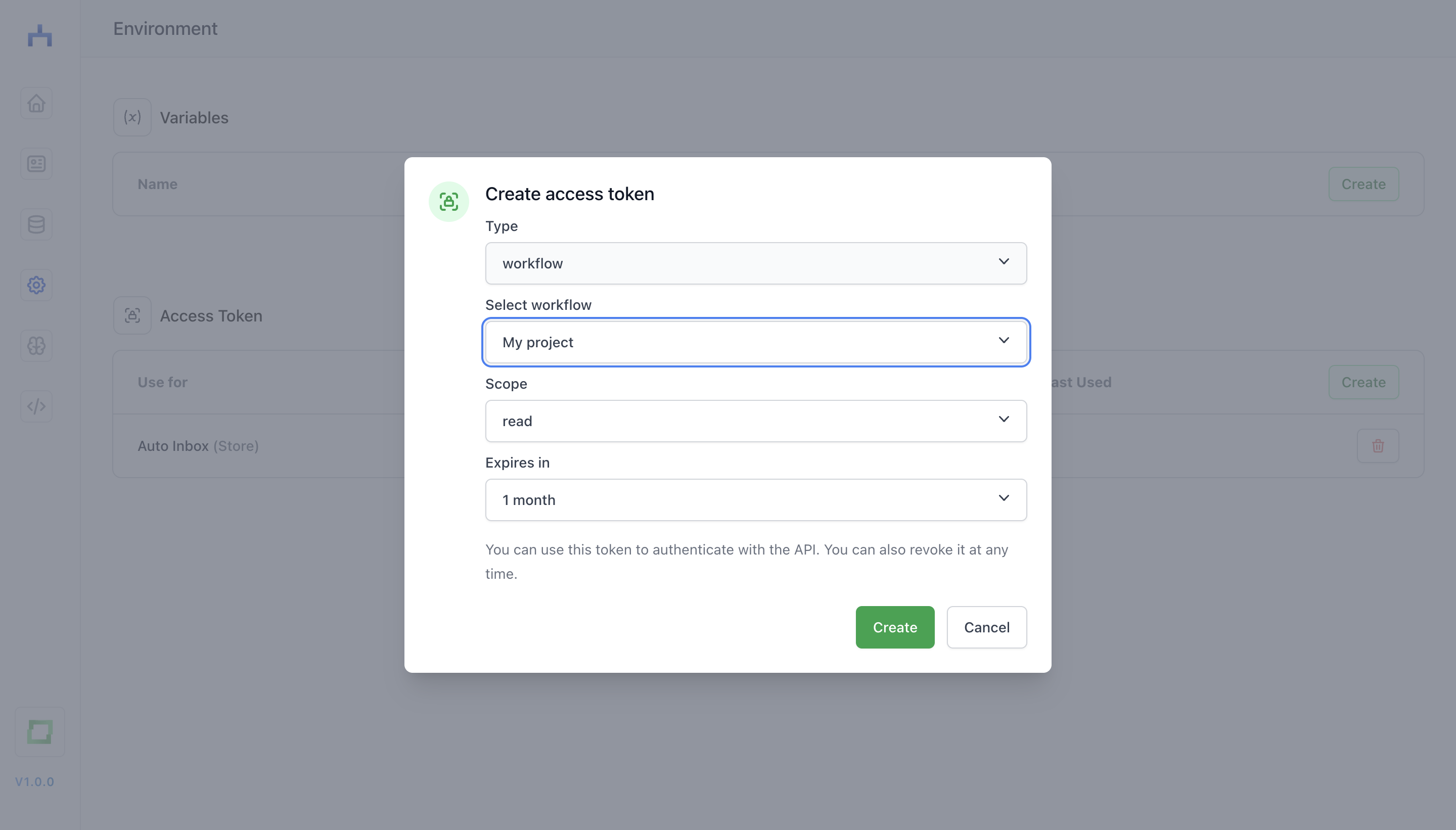Screen dimensions: 1456x830
Task: Open the Home icon in sidebar
Action: [36, 103]
